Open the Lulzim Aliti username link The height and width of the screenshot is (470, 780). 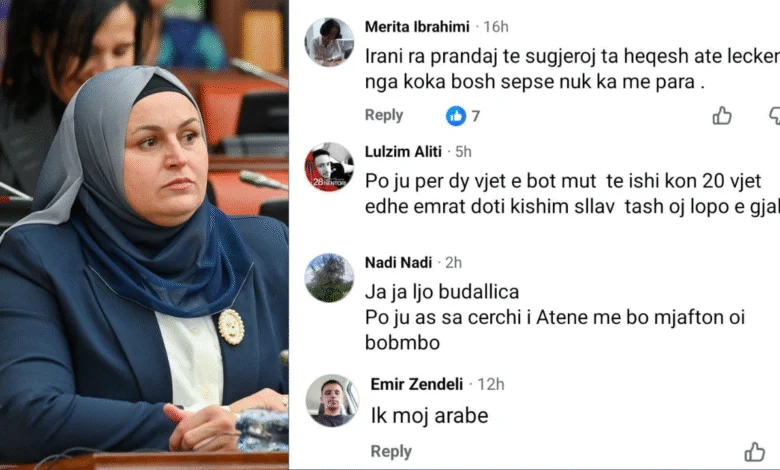pos(403,152)
